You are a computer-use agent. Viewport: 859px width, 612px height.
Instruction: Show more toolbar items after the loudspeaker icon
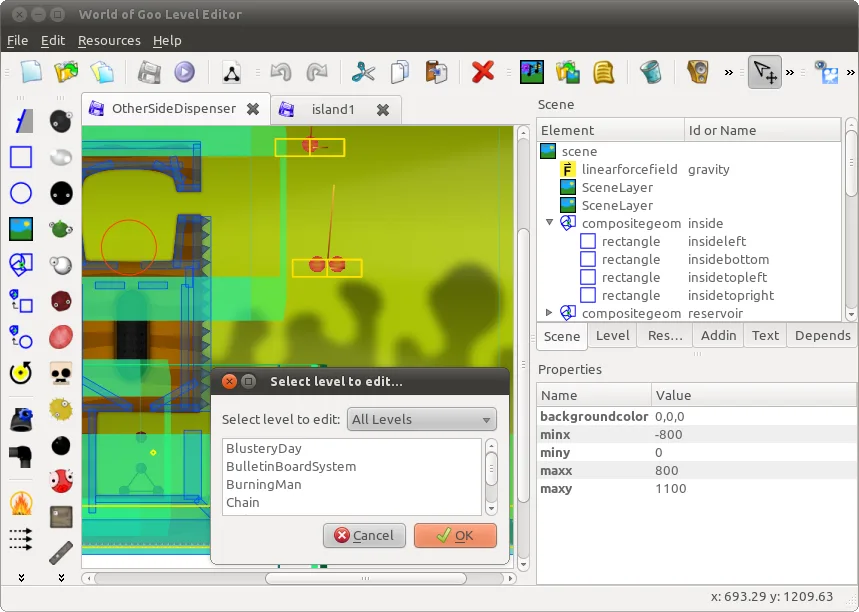pyautogui.click(x=729, y=72)
